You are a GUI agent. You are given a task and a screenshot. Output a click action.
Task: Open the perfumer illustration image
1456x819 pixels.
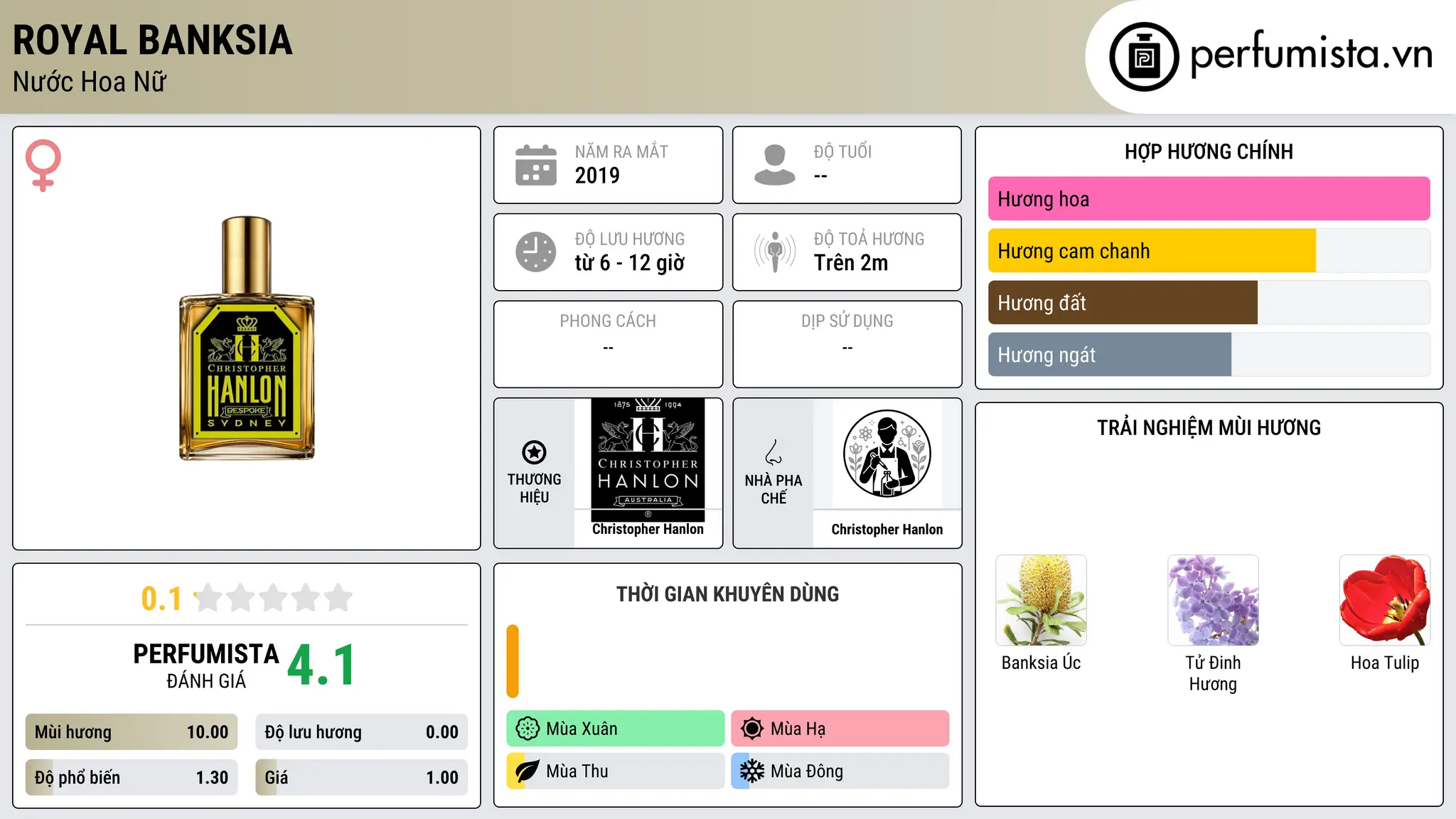pyautogui.click(x=887, y=454)
